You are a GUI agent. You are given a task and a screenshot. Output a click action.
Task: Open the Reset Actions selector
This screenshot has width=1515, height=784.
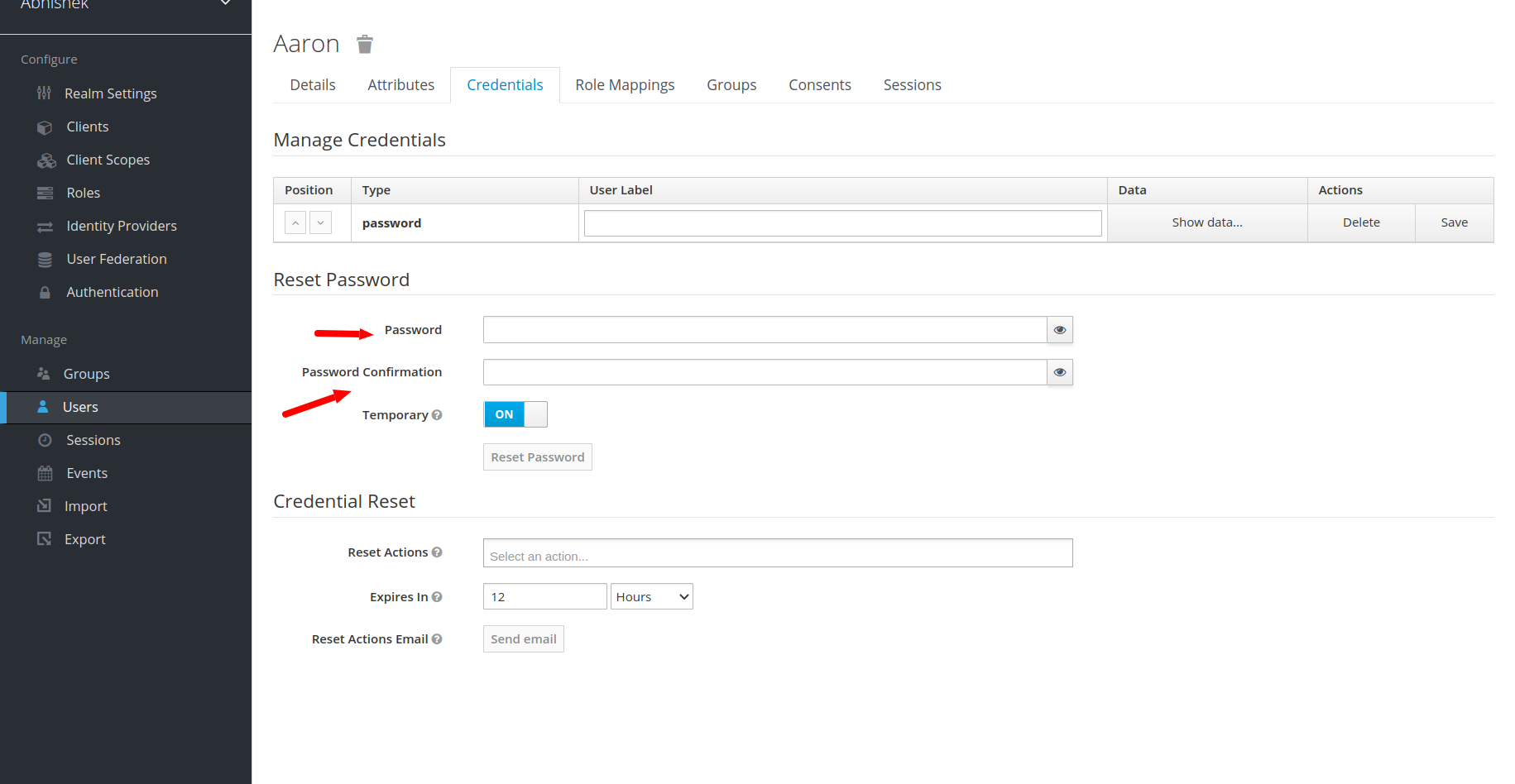(x=777, y=553)
